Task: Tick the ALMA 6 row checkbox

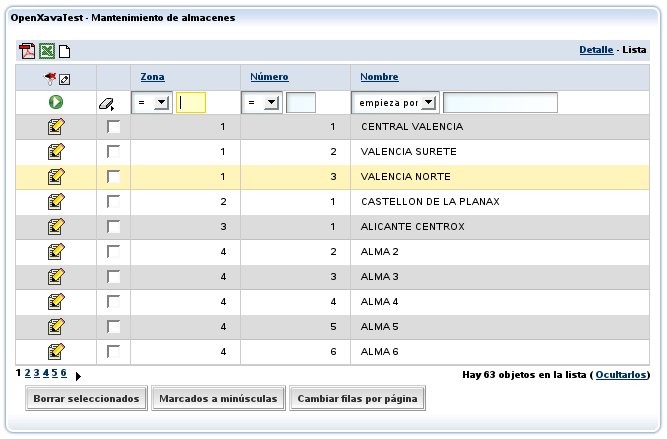Action: [113, 351]
